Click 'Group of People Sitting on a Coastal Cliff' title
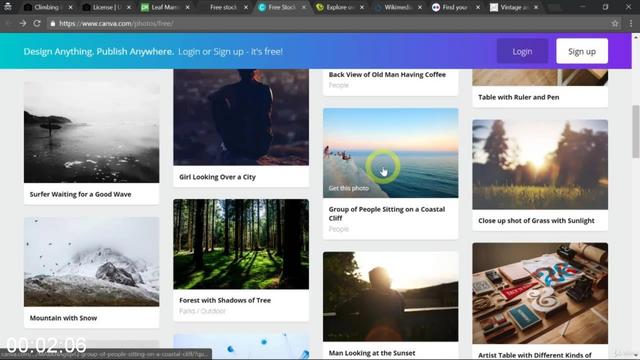The height and width of the screenshot is (360, 640). (x=387, y=213)
